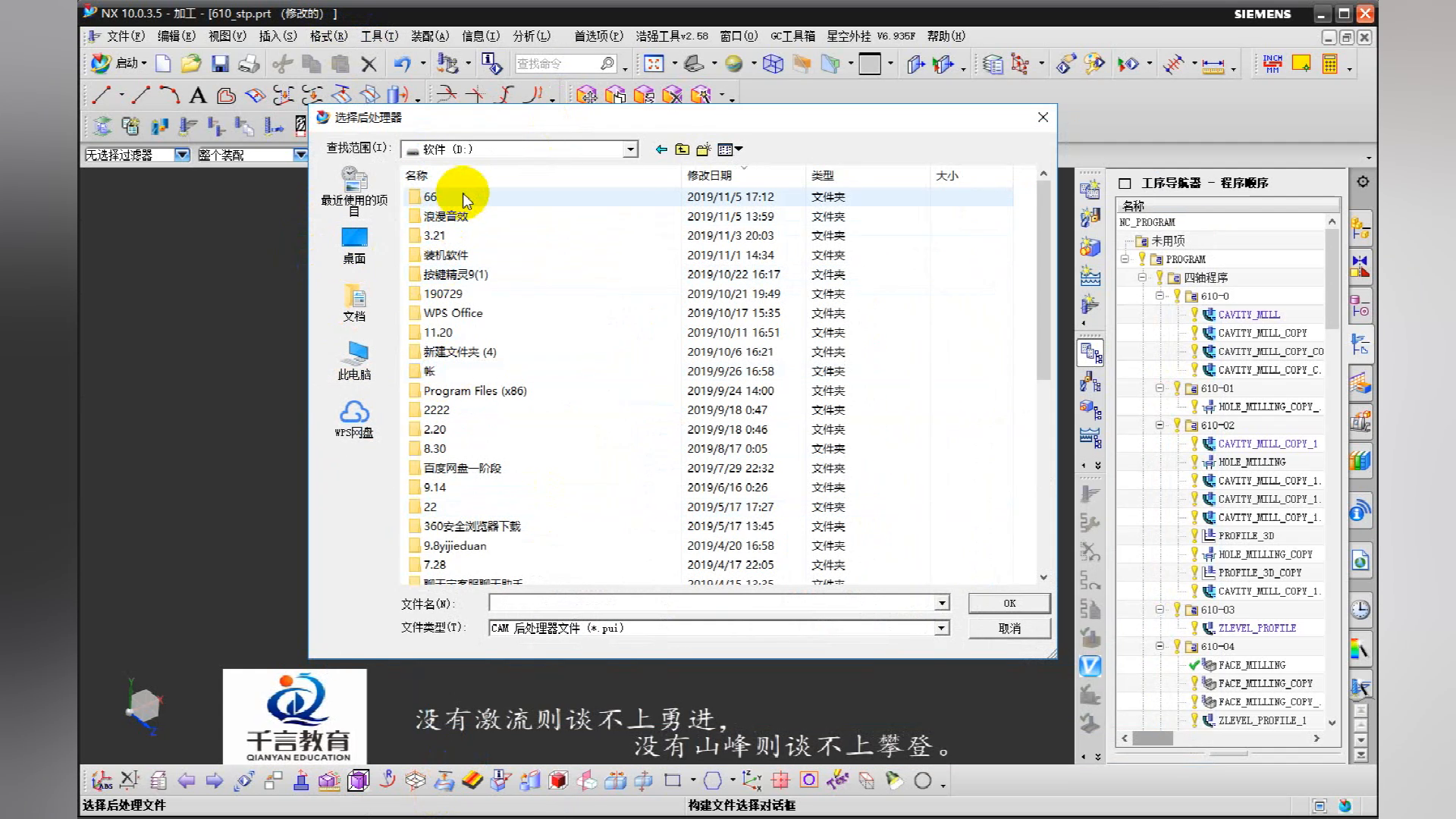The width and height of the screenshot is (1456, 819).
Task: Click the text A tool icon
Action: point(198,96)
